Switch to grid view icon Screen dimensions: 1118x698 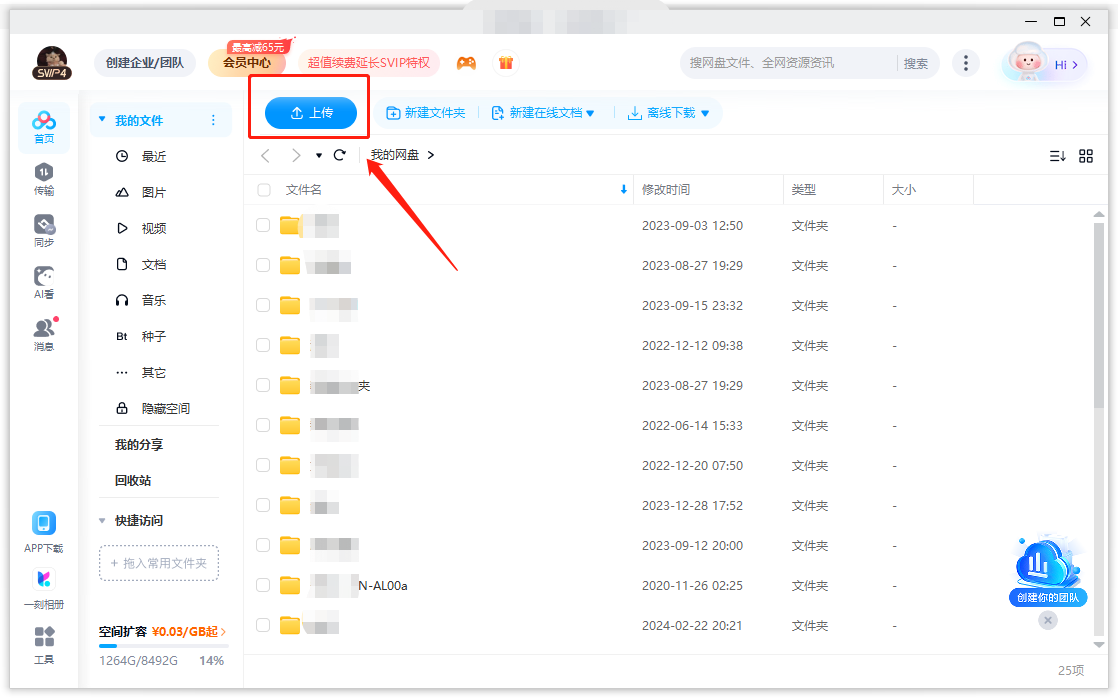pos(1086,156)
